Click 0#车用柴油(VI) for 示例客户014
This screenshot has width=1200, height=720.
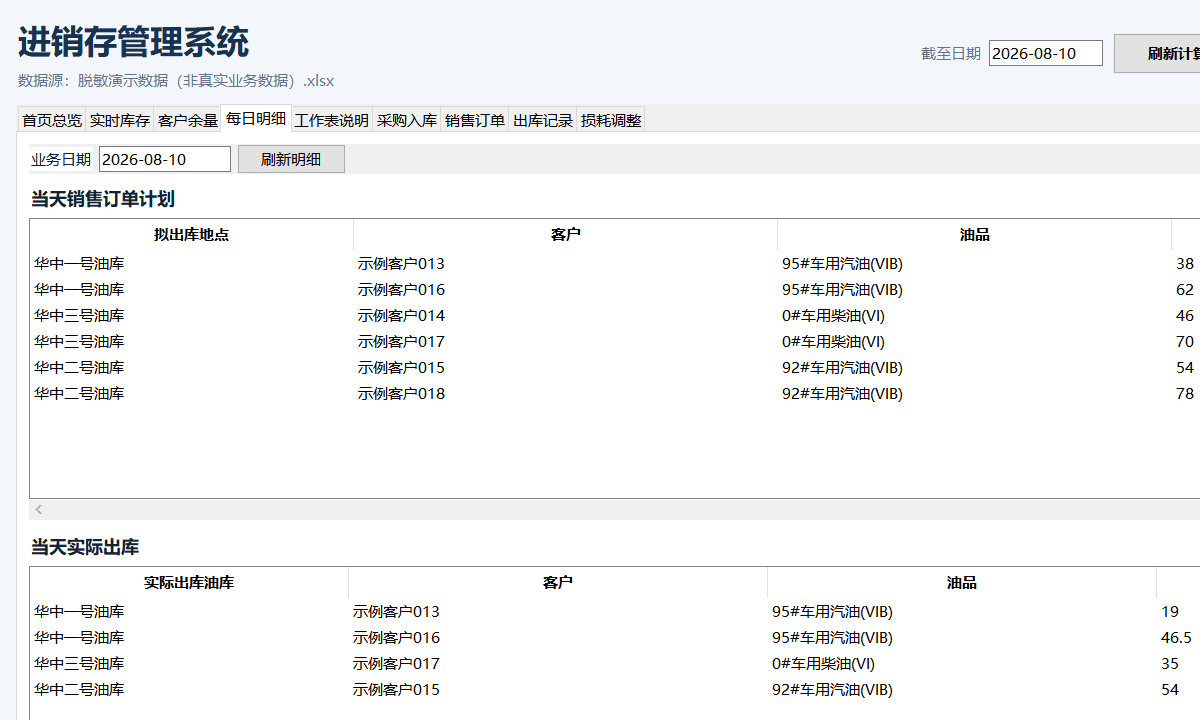833,316
